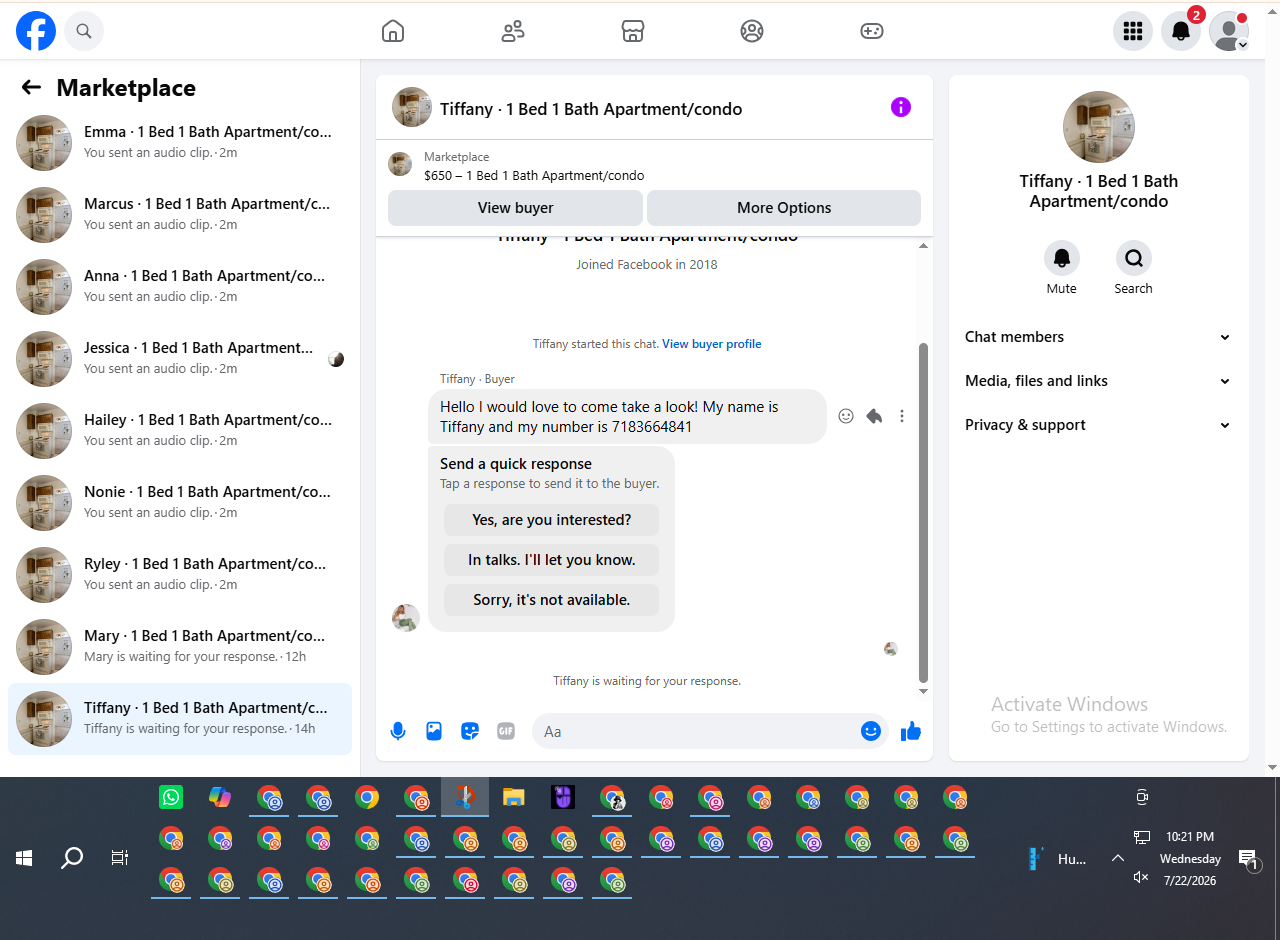React to Tiffany's message with emoji icon
Screen dimensions: 1280x940
tap(846, 416)
